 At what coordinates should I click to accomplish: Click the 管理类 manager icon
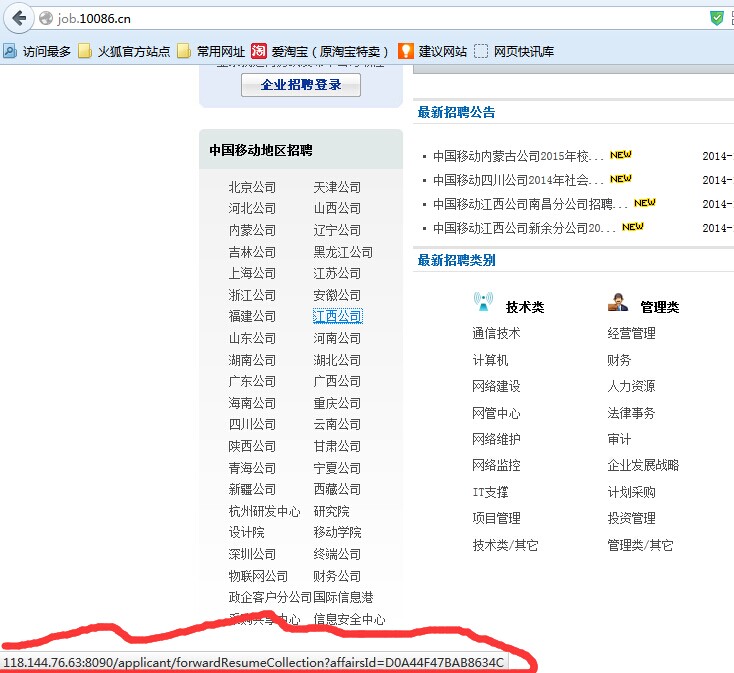[x=618, y=302]
